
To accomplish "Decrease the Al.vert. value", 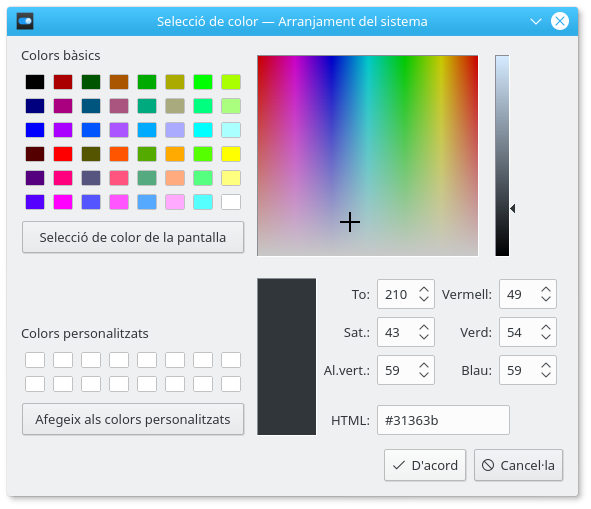I will click(x=424, y=375).
